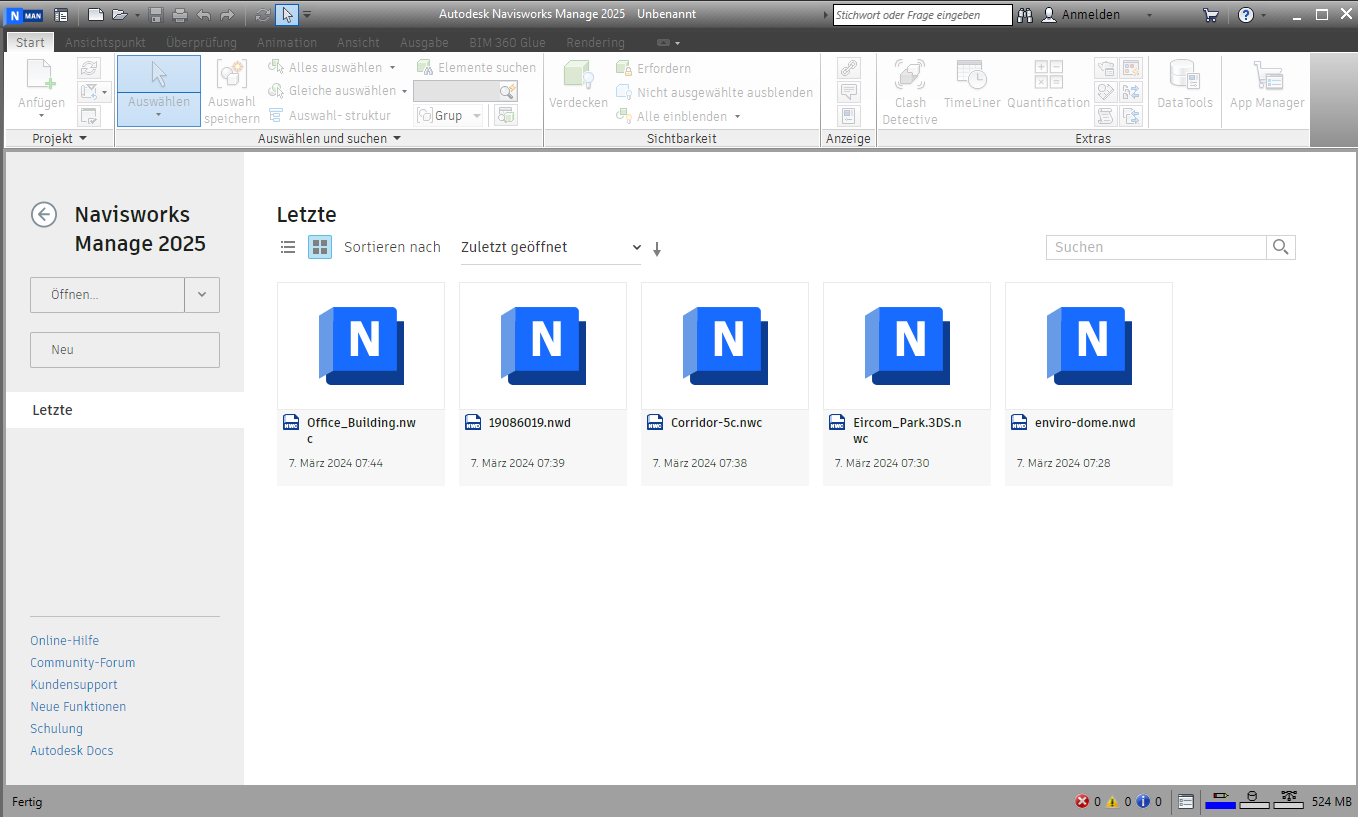Click the blue info count icon in the status bar
The height and width of the screenshot is (817, 1358).
(x=1143, y=801)
